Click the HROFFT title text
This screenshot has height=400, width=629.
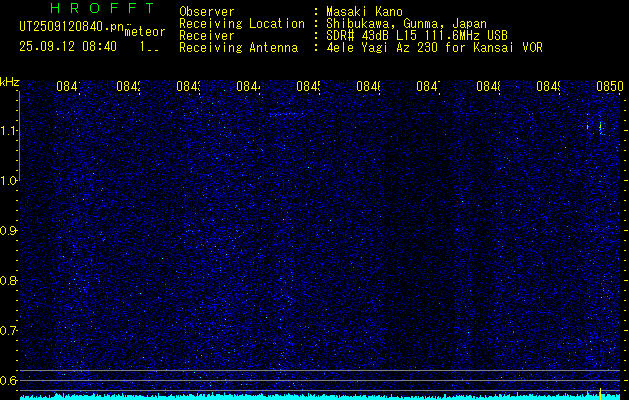(x=103, y=8)
